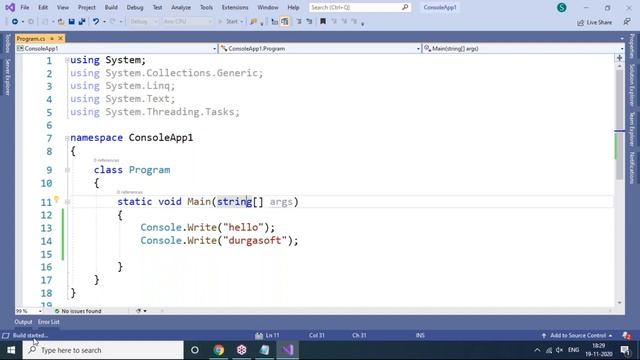Click the notifications icon in status bar
Image resolution: width=640 pixels, height=360 pixels.
[x=627, y=336]
